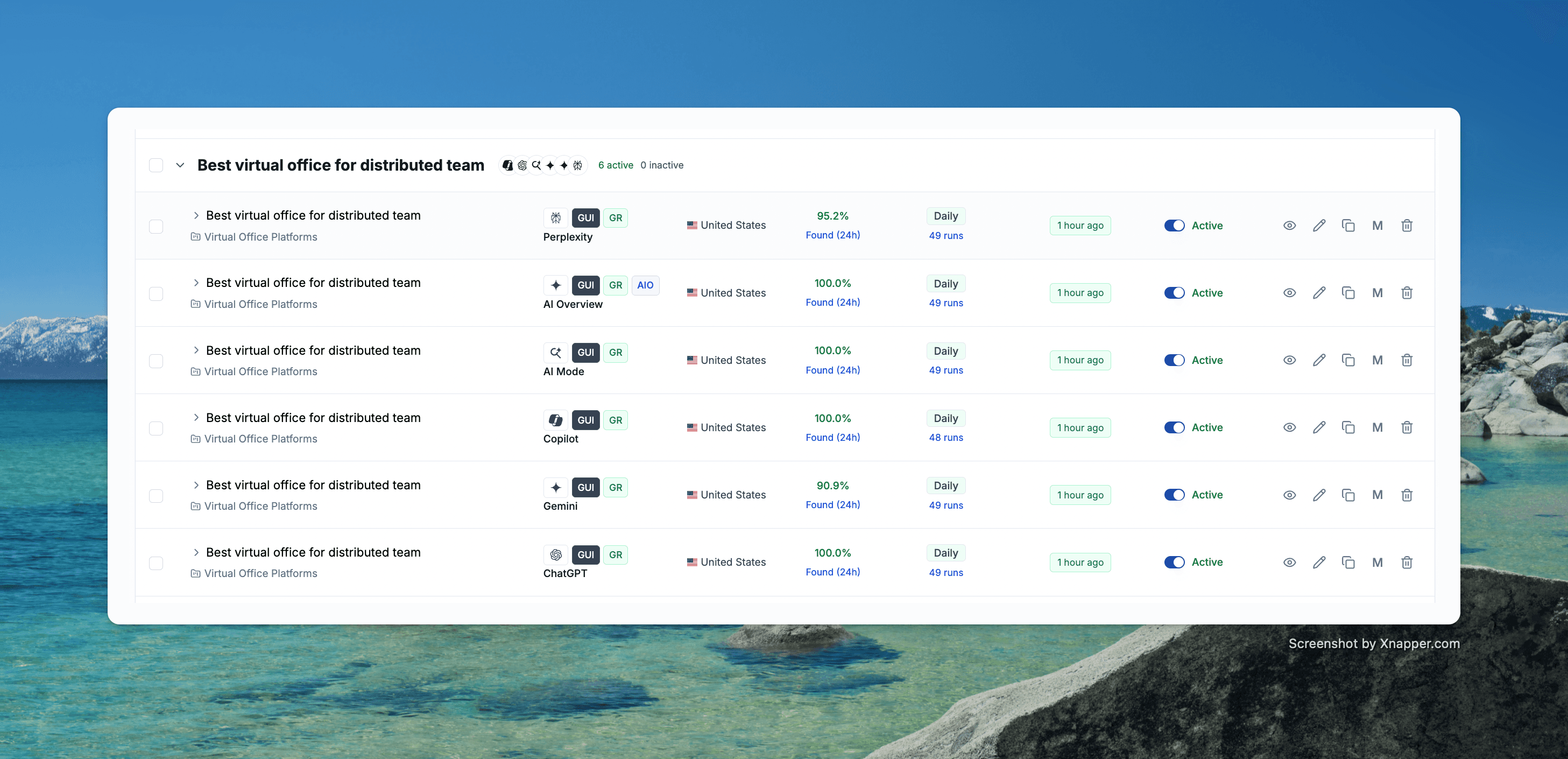Click the duplicate copy icon in AI Mode row

(x=1348, y=360)
